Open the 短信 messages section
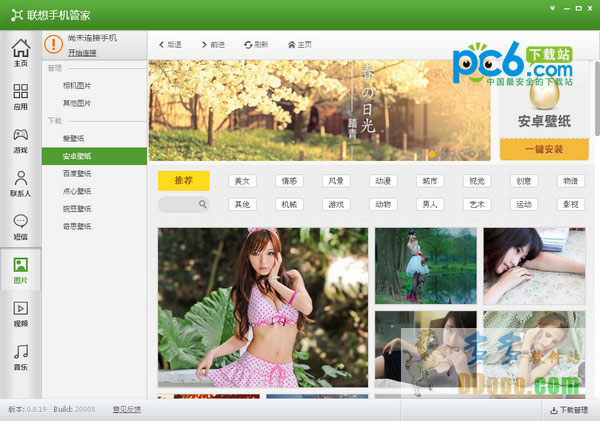600x421 pixels. [x=21, y=227]
